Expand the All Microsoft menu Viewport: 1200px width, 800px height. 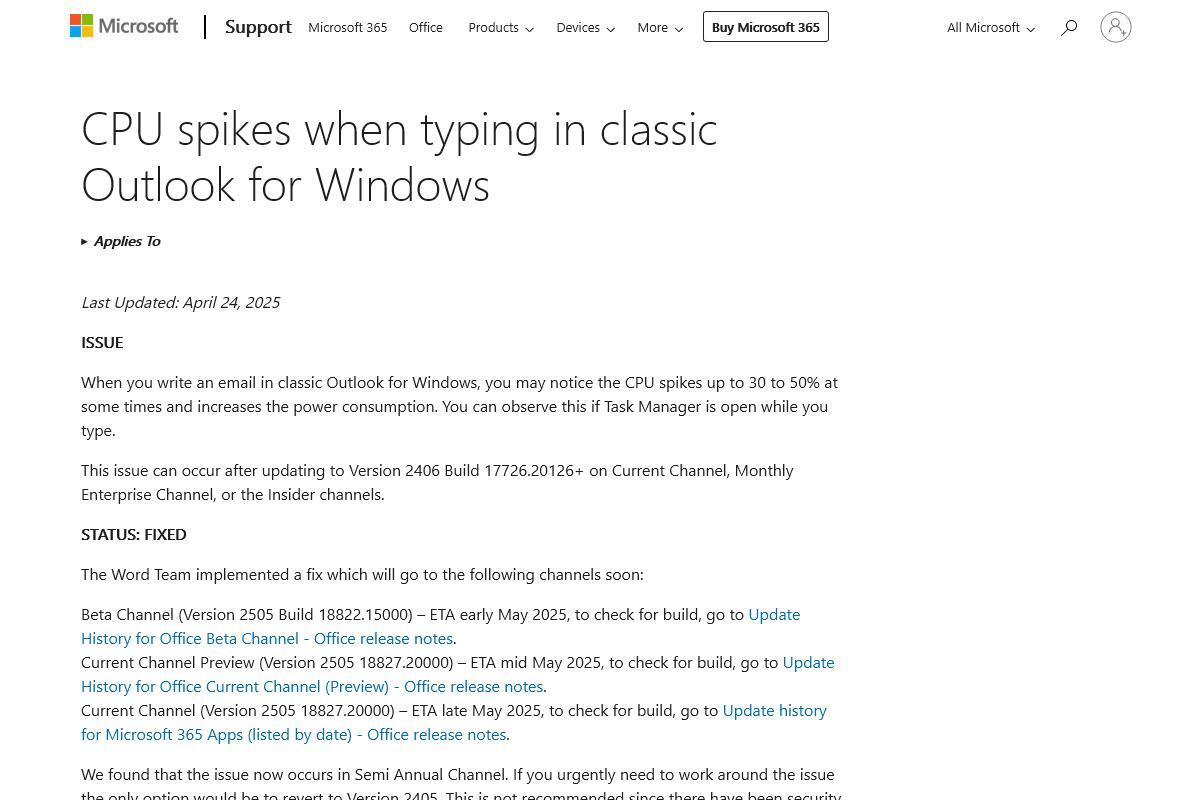click(x=991, y=28)
